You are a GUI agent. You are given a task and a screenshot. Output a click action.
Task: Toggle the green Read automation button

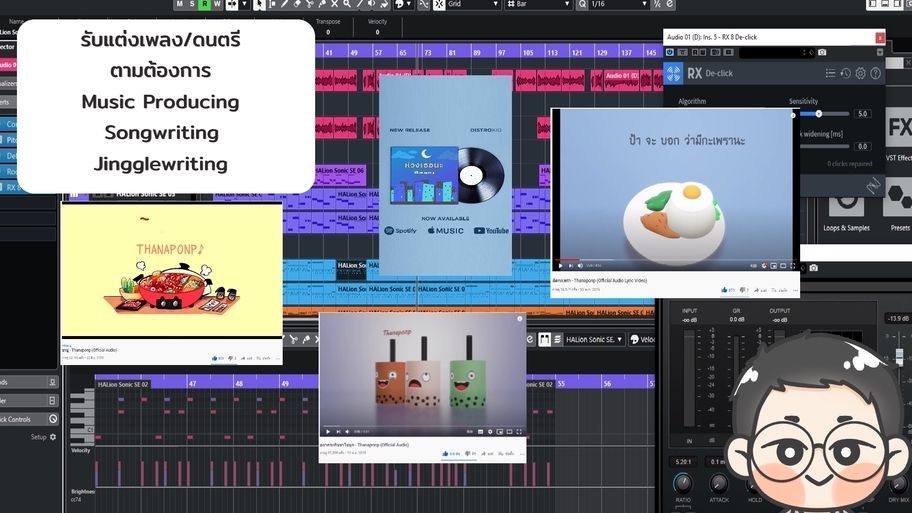[204, 5]
